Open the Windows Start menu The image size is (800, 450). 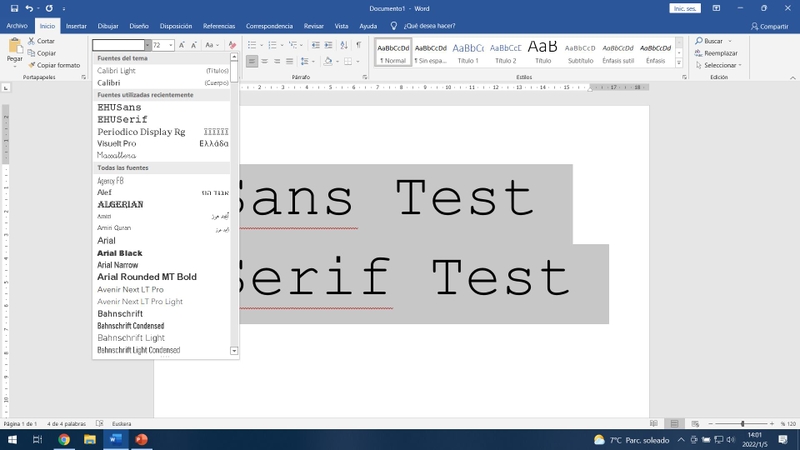point(12,439)
